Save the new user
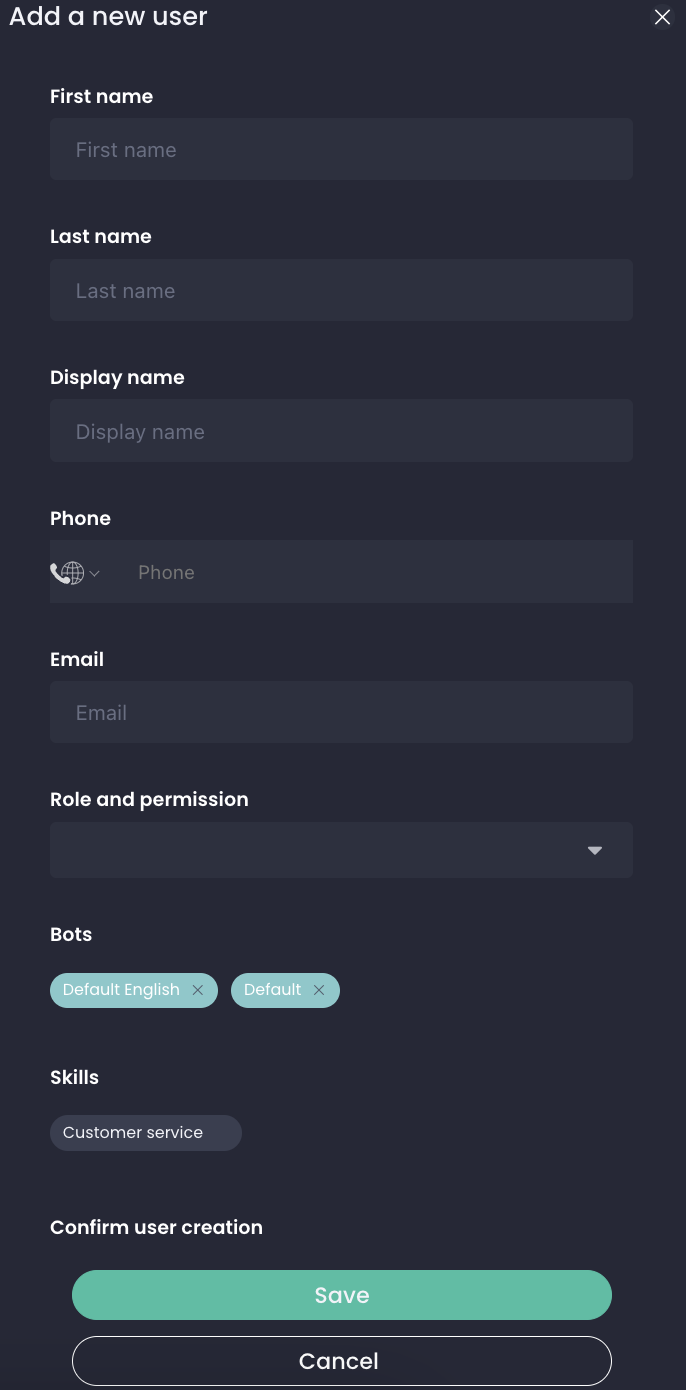This screenshot has height=1390, width=686. click(x=341, y=1295)
